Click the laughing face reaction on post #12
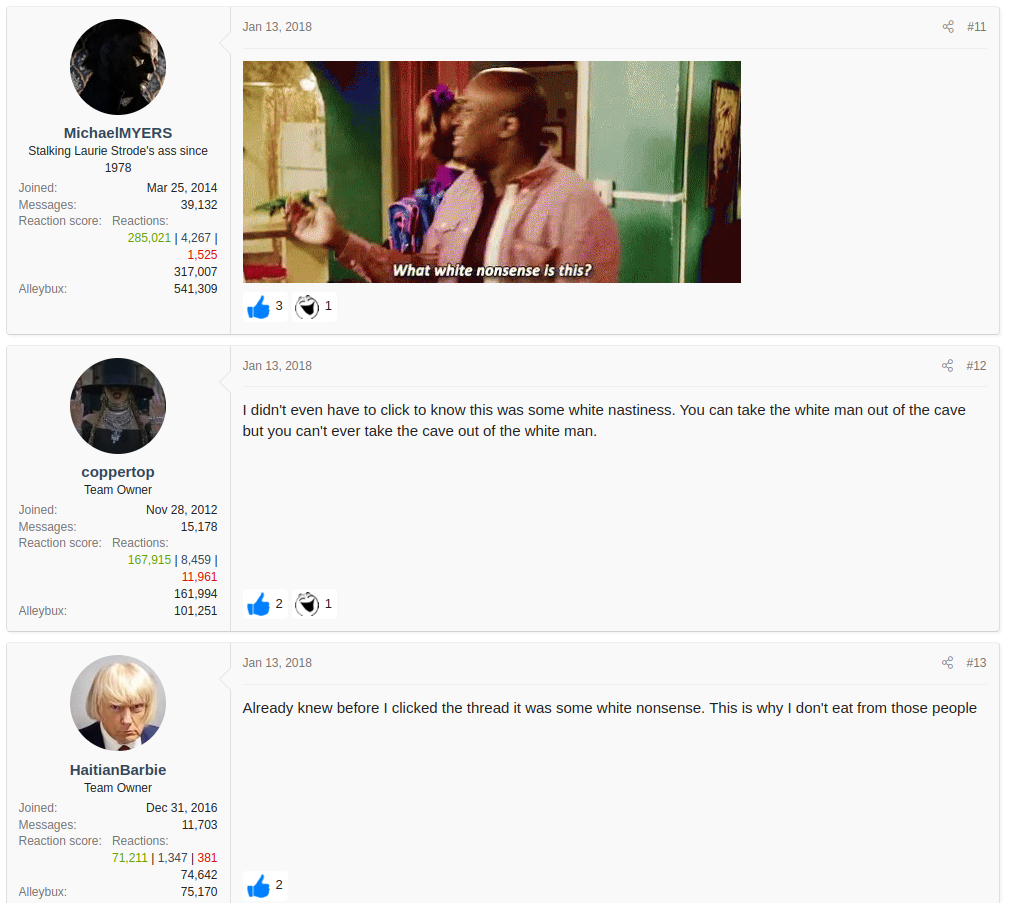This screenshot has width=1011, height=903. [307, 604]
